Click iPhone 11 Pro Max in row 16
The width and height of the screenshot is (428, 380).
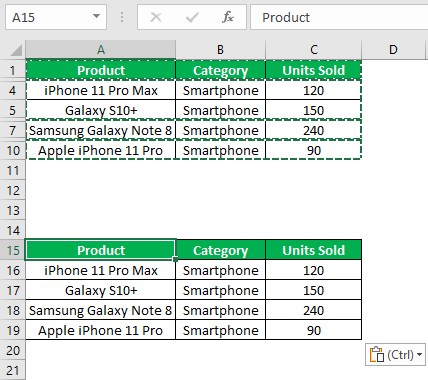click(x=101, y=270)
